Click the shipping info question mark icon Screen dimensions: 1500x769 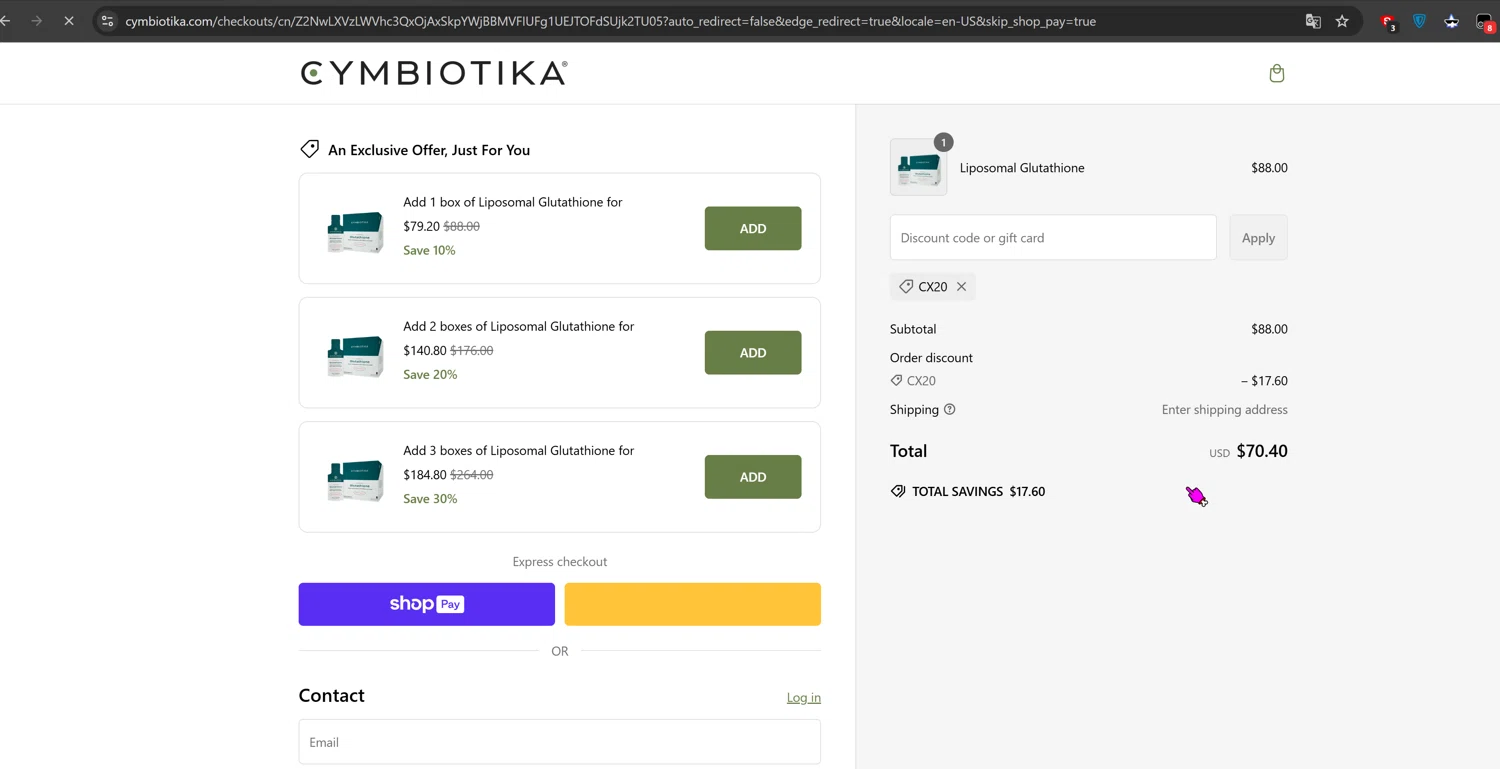[x=950, y=409]
